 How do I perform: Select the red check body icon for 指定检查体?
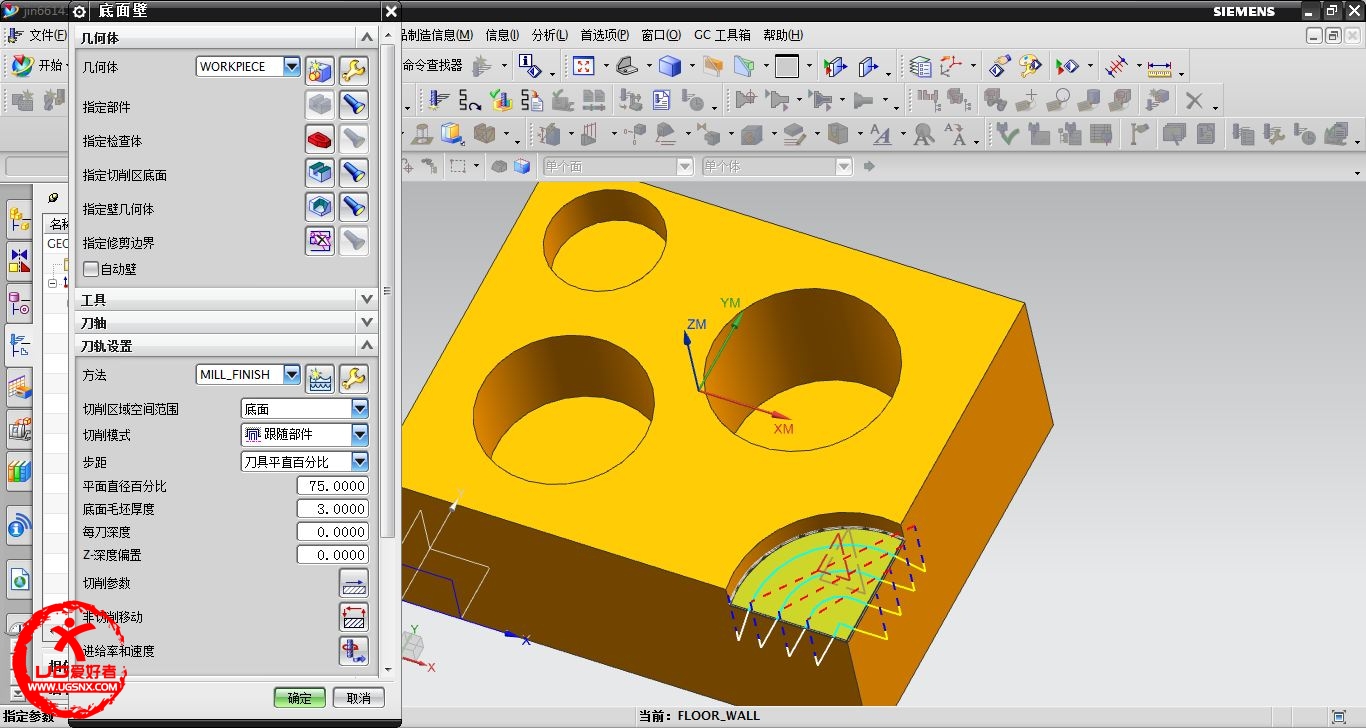tap(319, 139)
